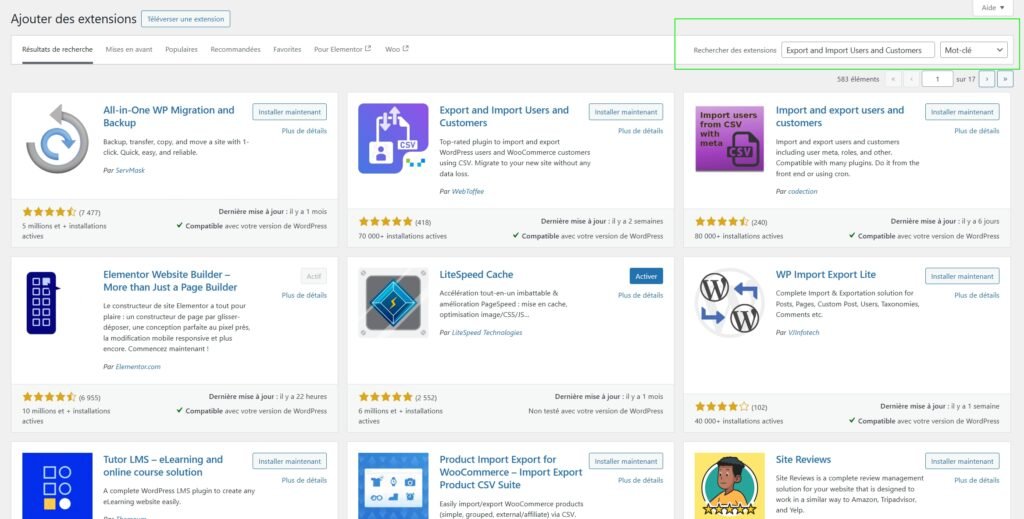
Task: Open Plus de détails for WP Import Export Lite
Action: coord(976,295)
